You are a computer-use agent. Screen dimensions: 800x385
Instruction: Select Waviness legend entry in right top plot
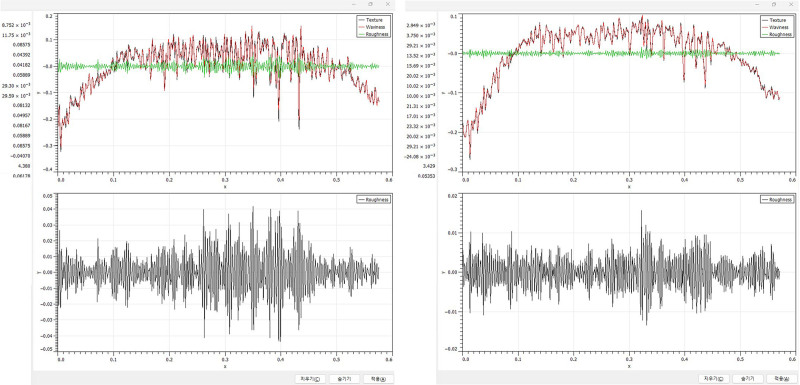[x=776, y=27]
